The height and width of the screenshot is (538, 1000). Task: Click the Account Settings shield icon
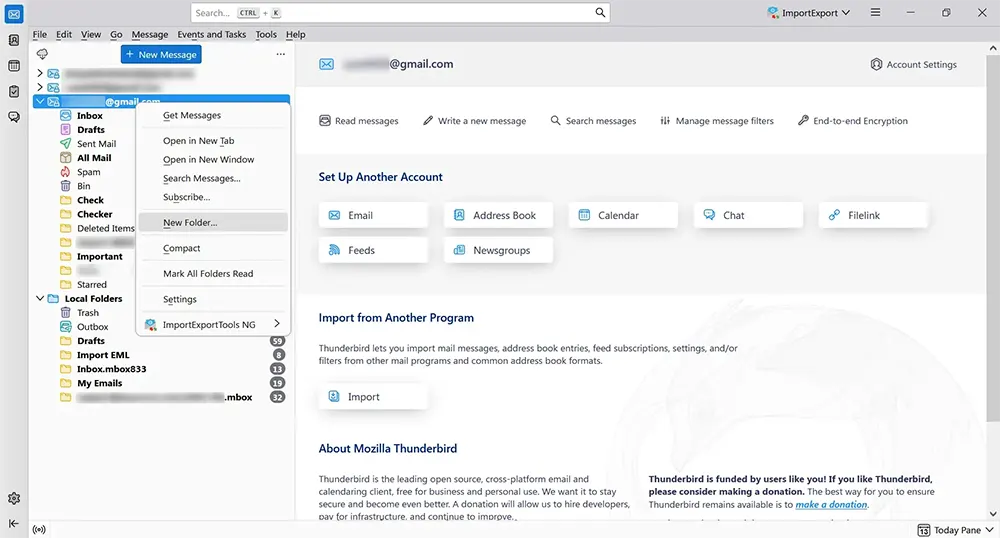876,64
